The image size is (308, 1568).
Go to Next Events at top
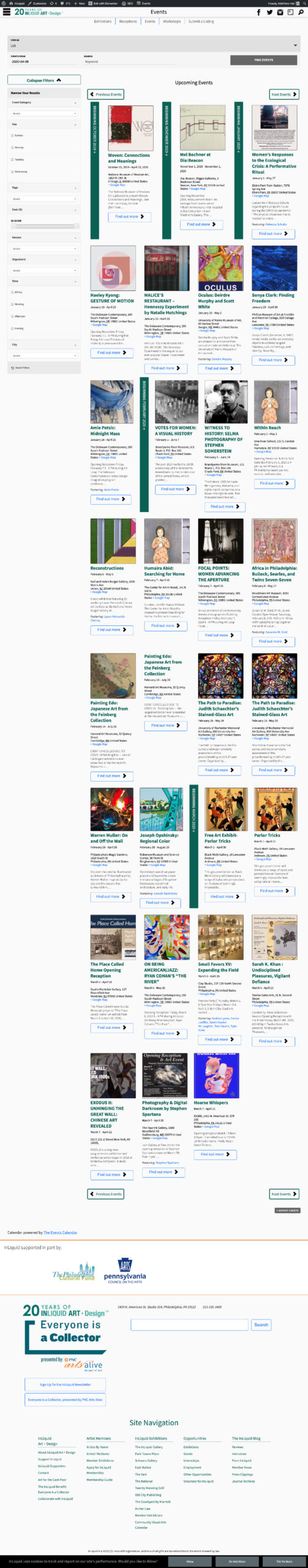click(284, 94)
